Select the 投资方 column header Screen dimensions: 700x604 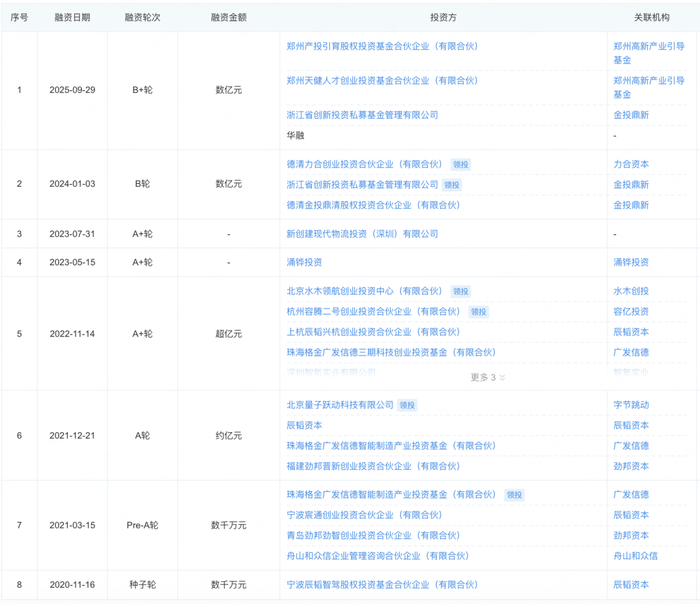click(443, 17)
